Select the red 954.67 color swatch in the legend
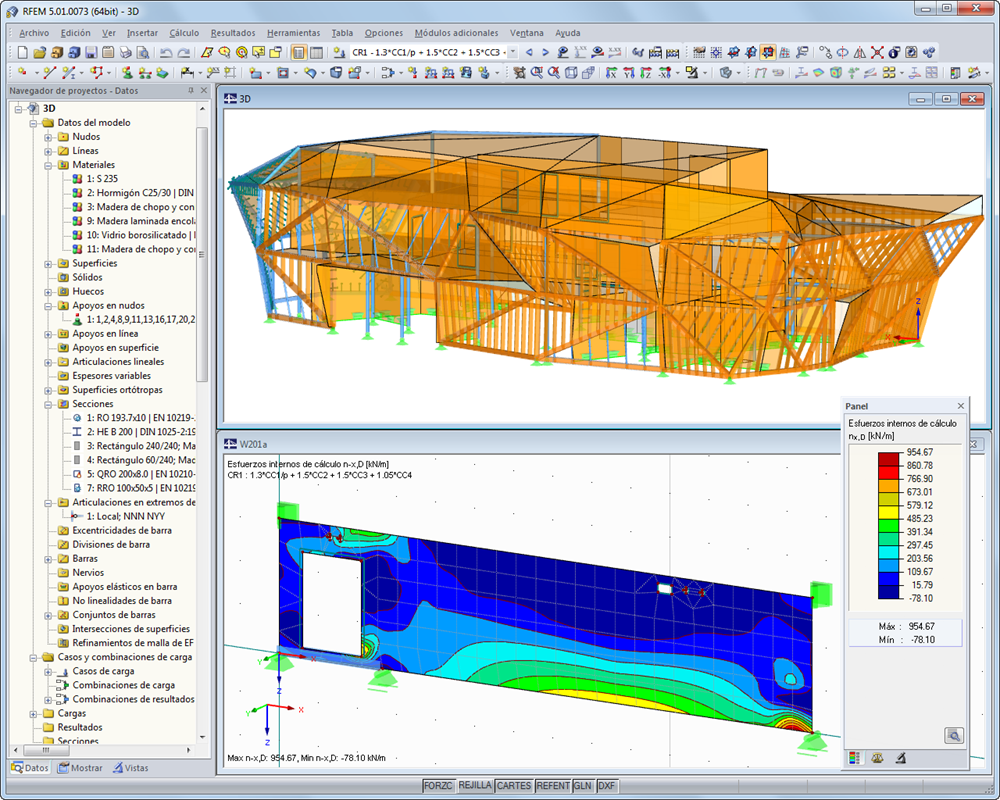The width and height of the screenshot is (1000, 800). pyautogui.click(x=886, y=457)
